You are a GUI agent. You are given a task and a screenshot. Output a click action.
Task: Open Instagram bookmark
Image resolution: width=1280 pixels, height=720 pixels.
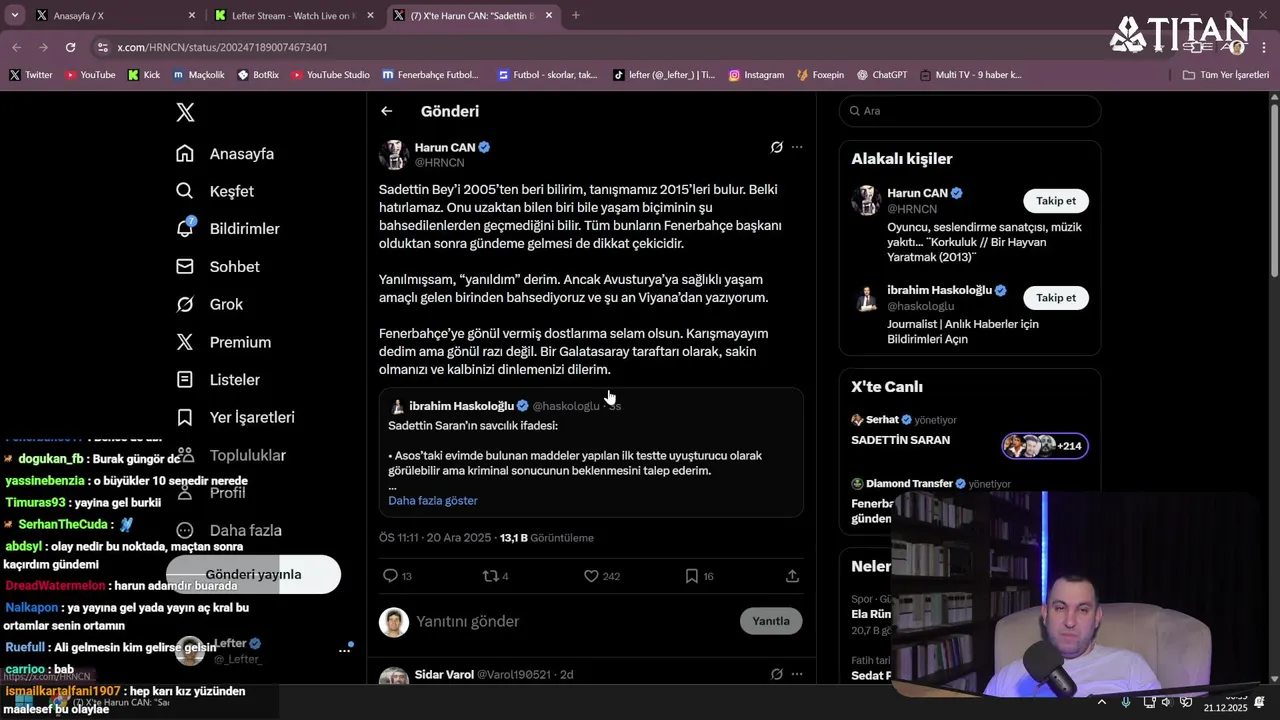(756, 75)
